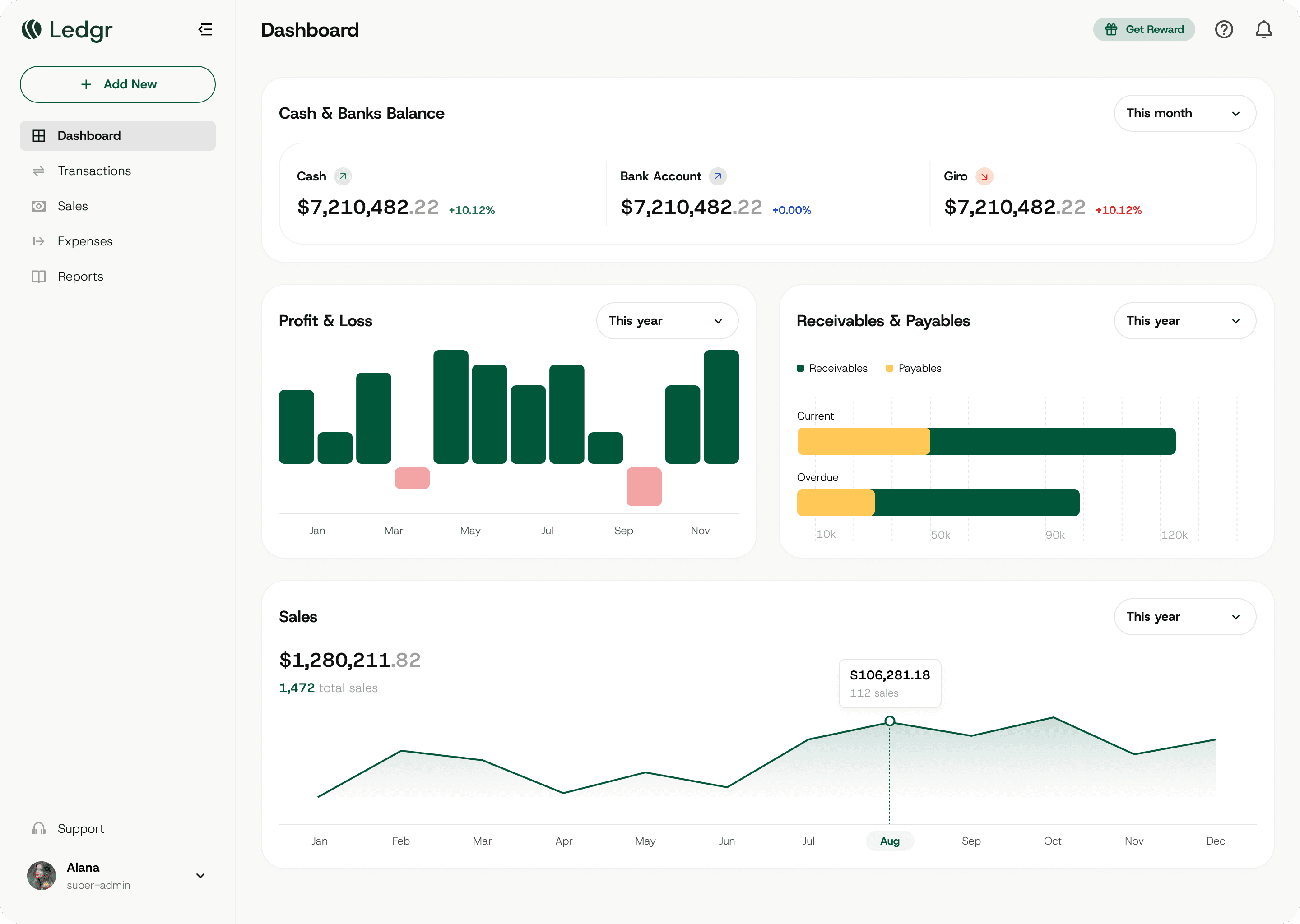Click the Transactions swap-arrows icon
This screenshot has height=924, width=1300.
[x=39, y=171]
